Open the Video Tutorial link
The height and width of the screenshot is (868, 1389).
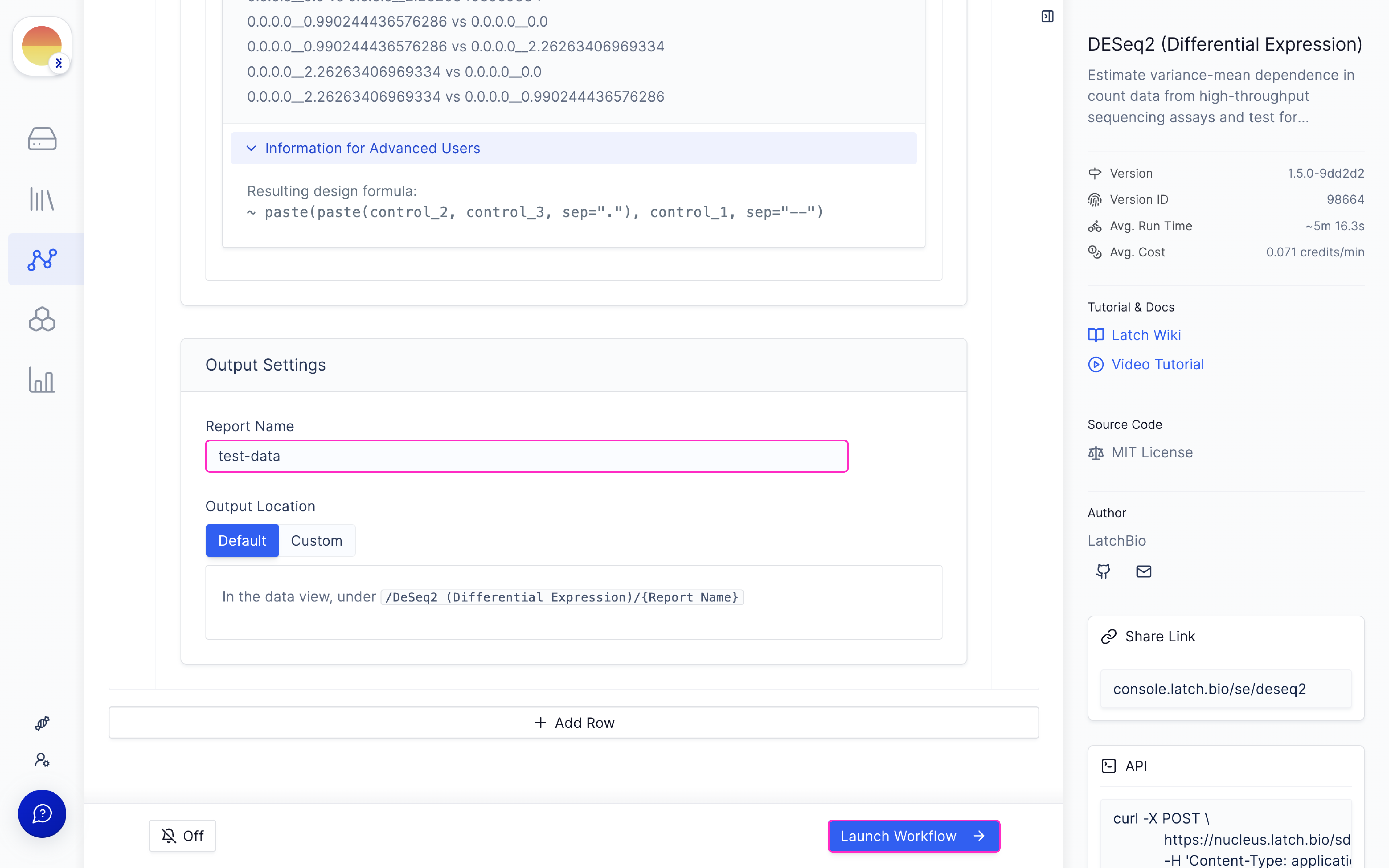[1158, 365]
